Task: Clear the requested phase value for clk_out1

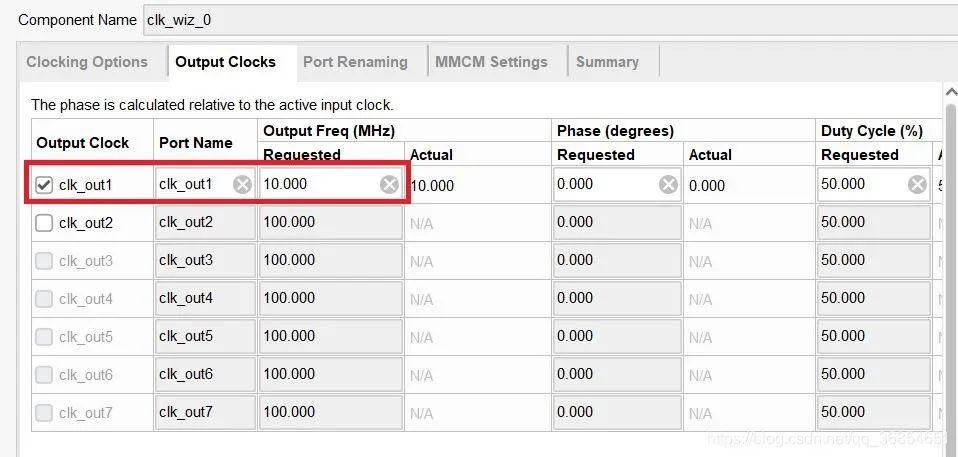Action: [668, 184]
